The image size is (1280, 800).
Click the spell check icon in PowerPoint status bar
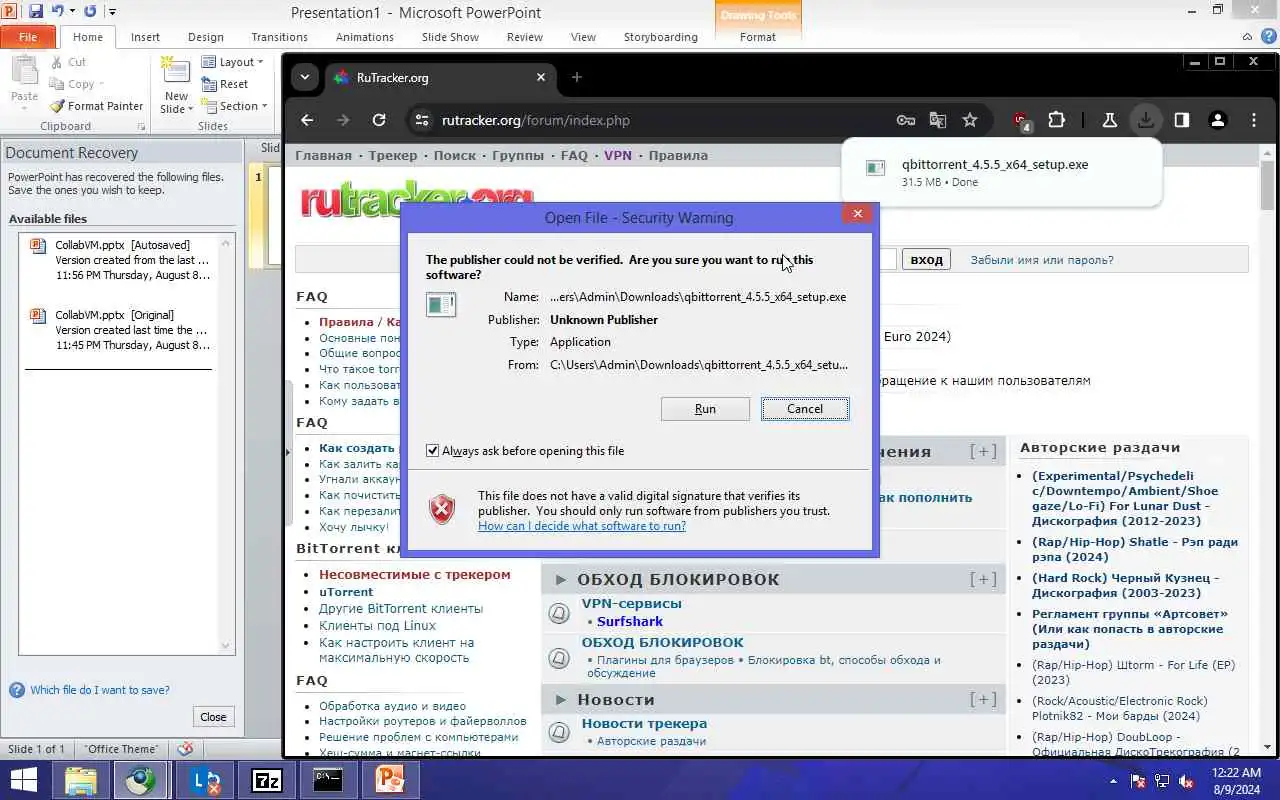(185, 749)
